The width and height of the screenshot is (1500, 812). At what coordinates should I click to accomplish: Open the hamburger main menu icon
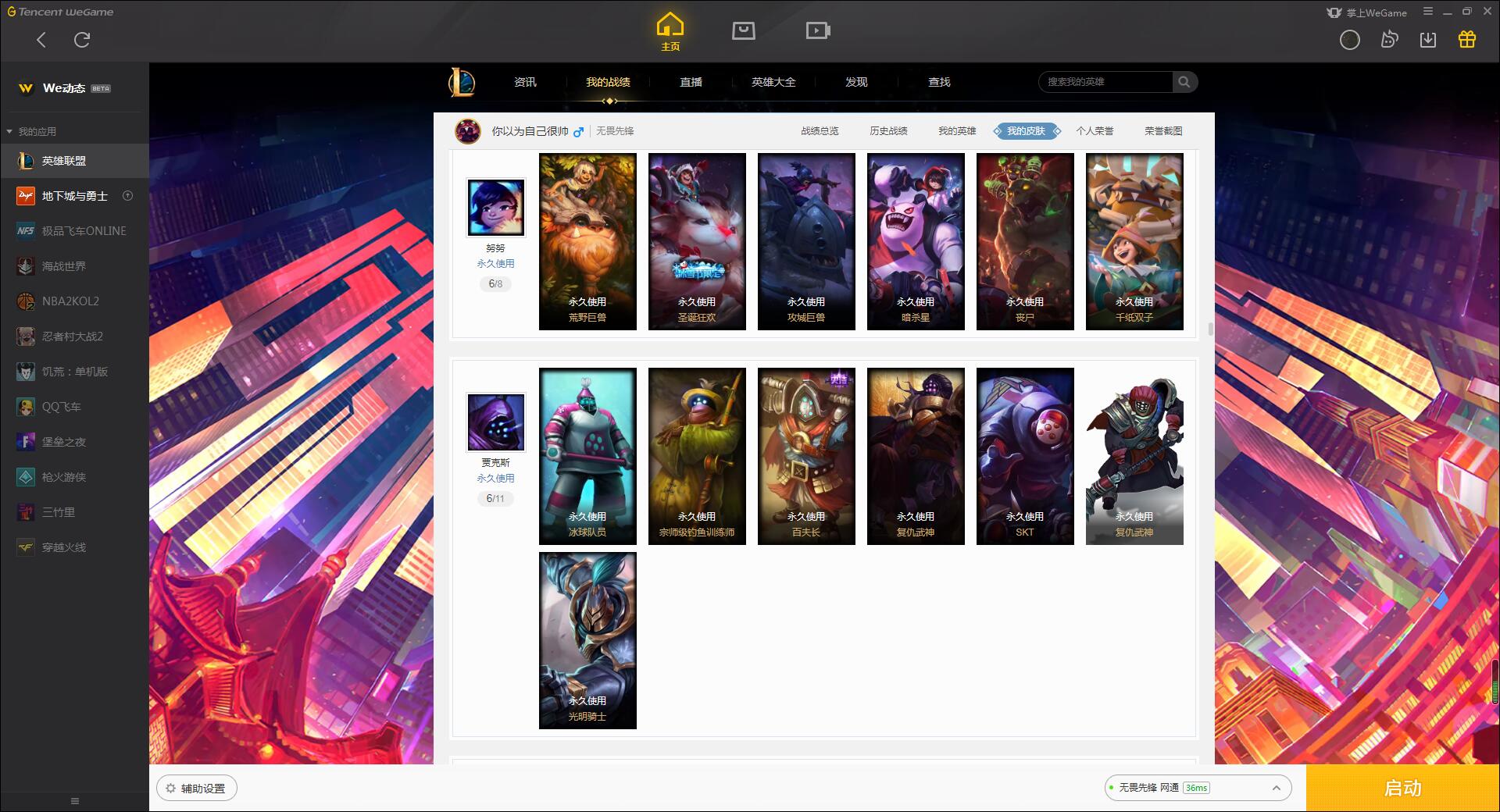point(1428,12)
